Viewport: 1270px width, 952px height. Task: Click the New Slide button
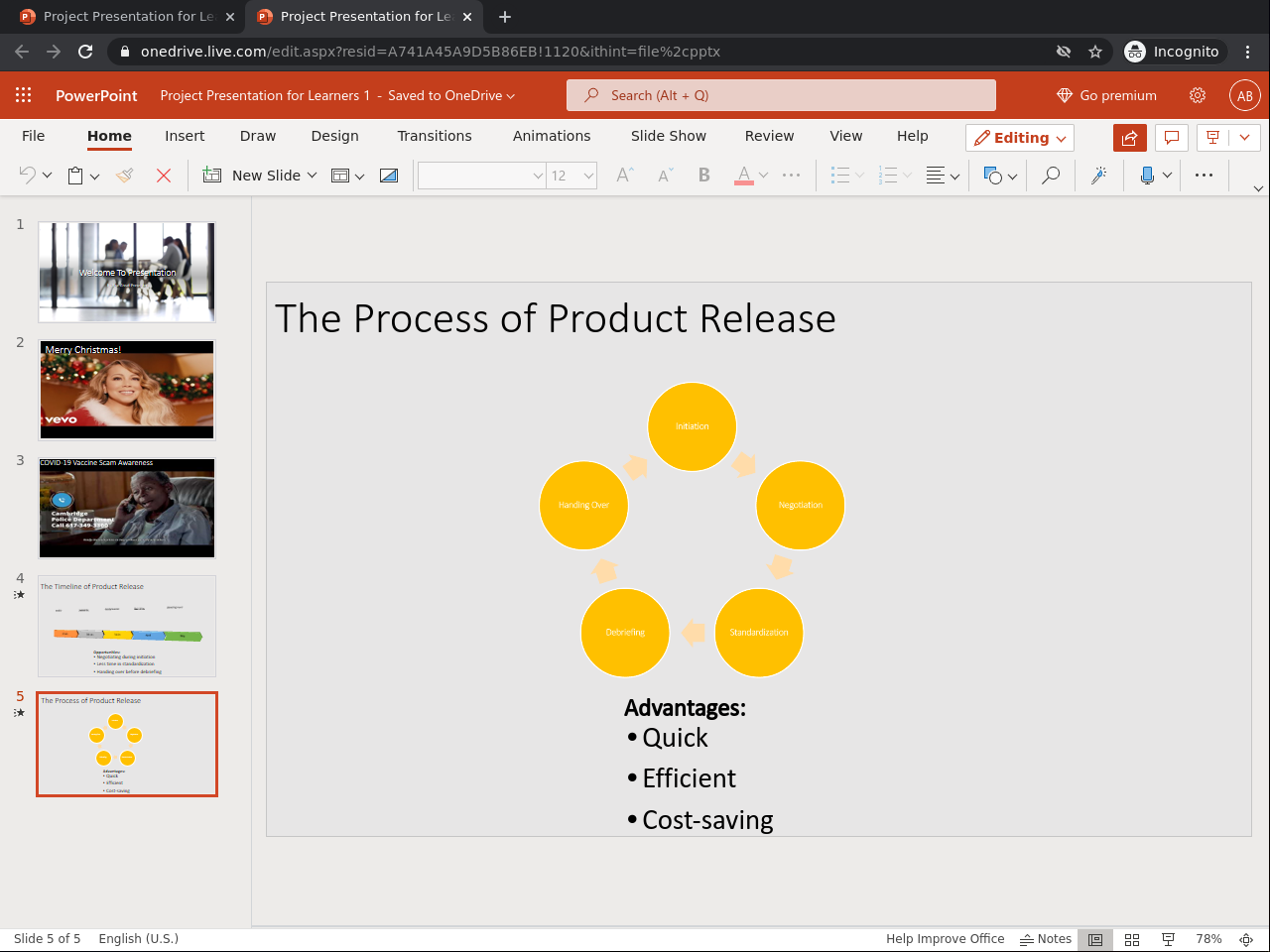pos(252,176)
